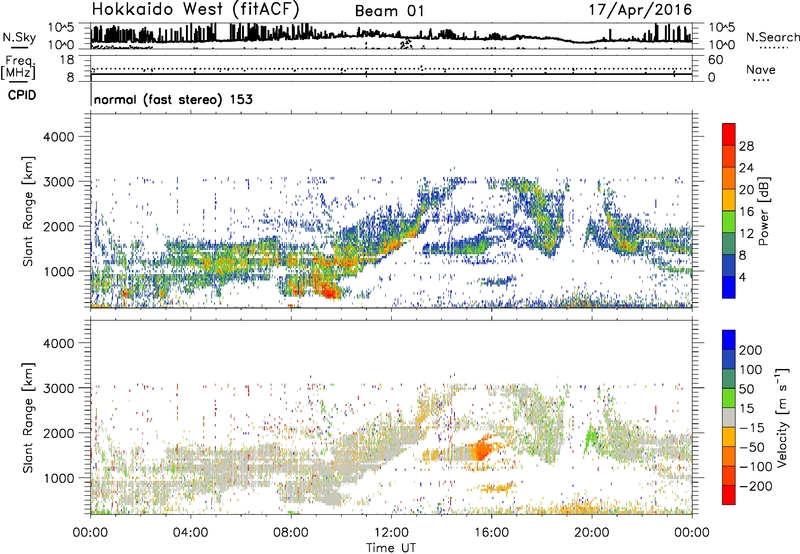This screenshot has width=800, height=554.
Task: Select the '12' label on power color bar
Action: click(746, 234)
